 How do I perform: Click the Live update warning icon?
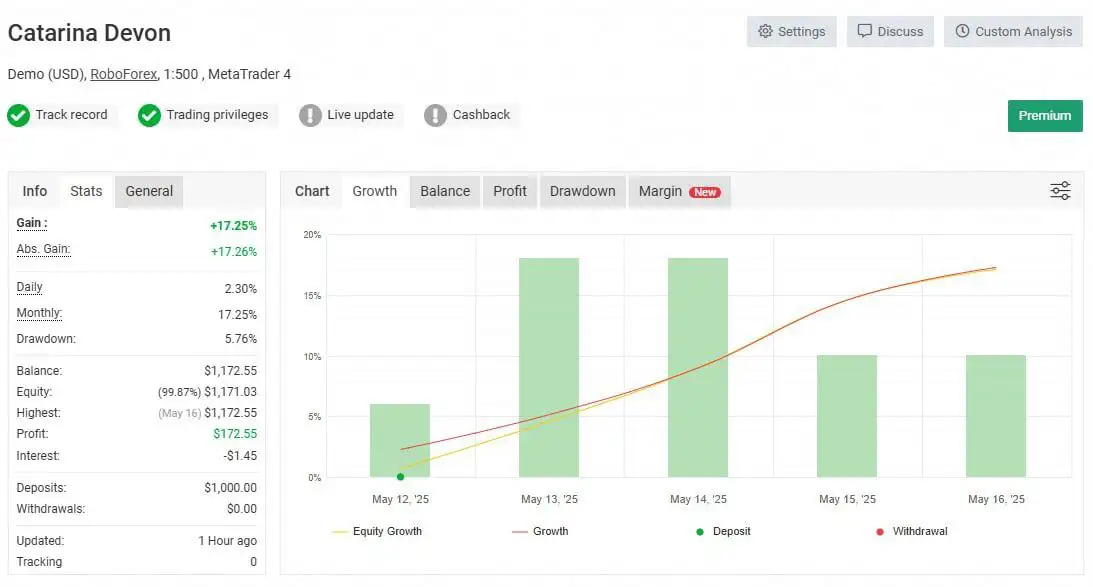pos(310,115)
